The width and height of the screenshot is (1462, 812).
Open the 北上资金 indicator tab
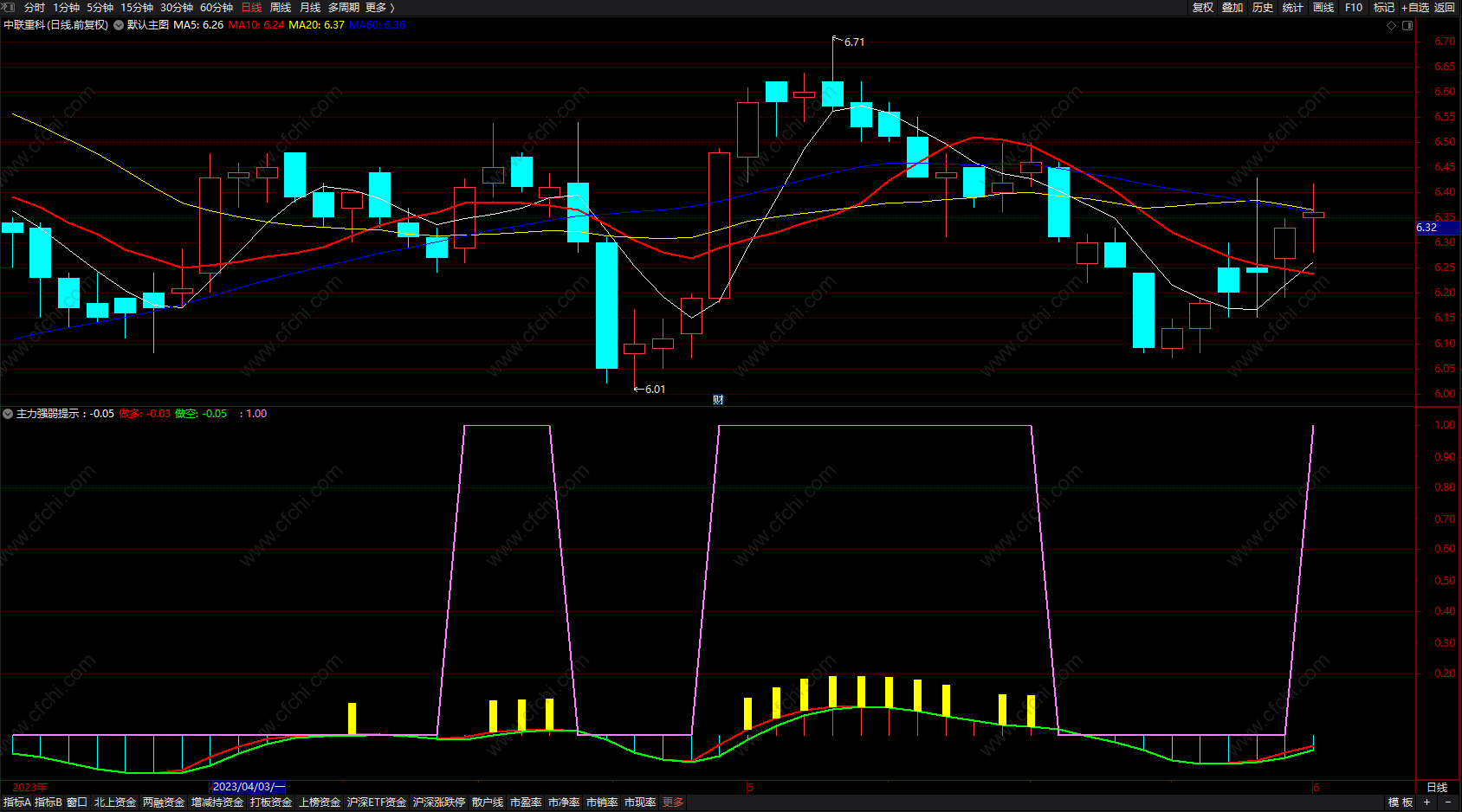tap(115, 802)
